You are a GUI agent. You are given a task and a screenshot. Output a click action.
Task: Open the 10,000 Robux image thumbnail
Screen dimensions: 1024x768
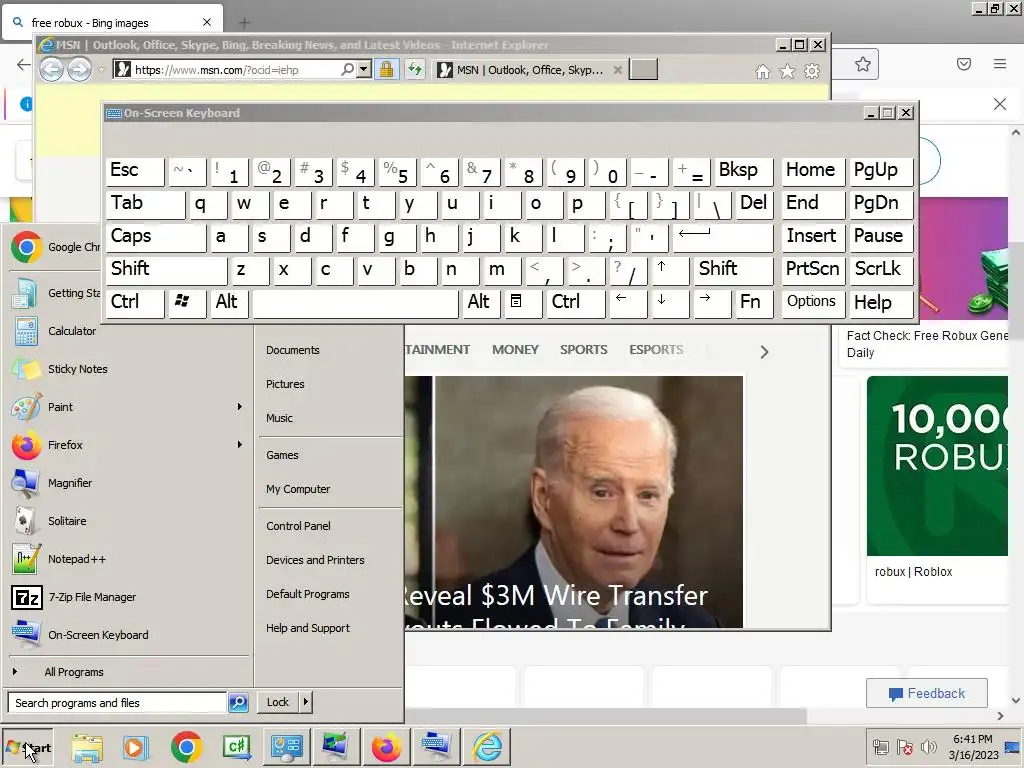937,466
